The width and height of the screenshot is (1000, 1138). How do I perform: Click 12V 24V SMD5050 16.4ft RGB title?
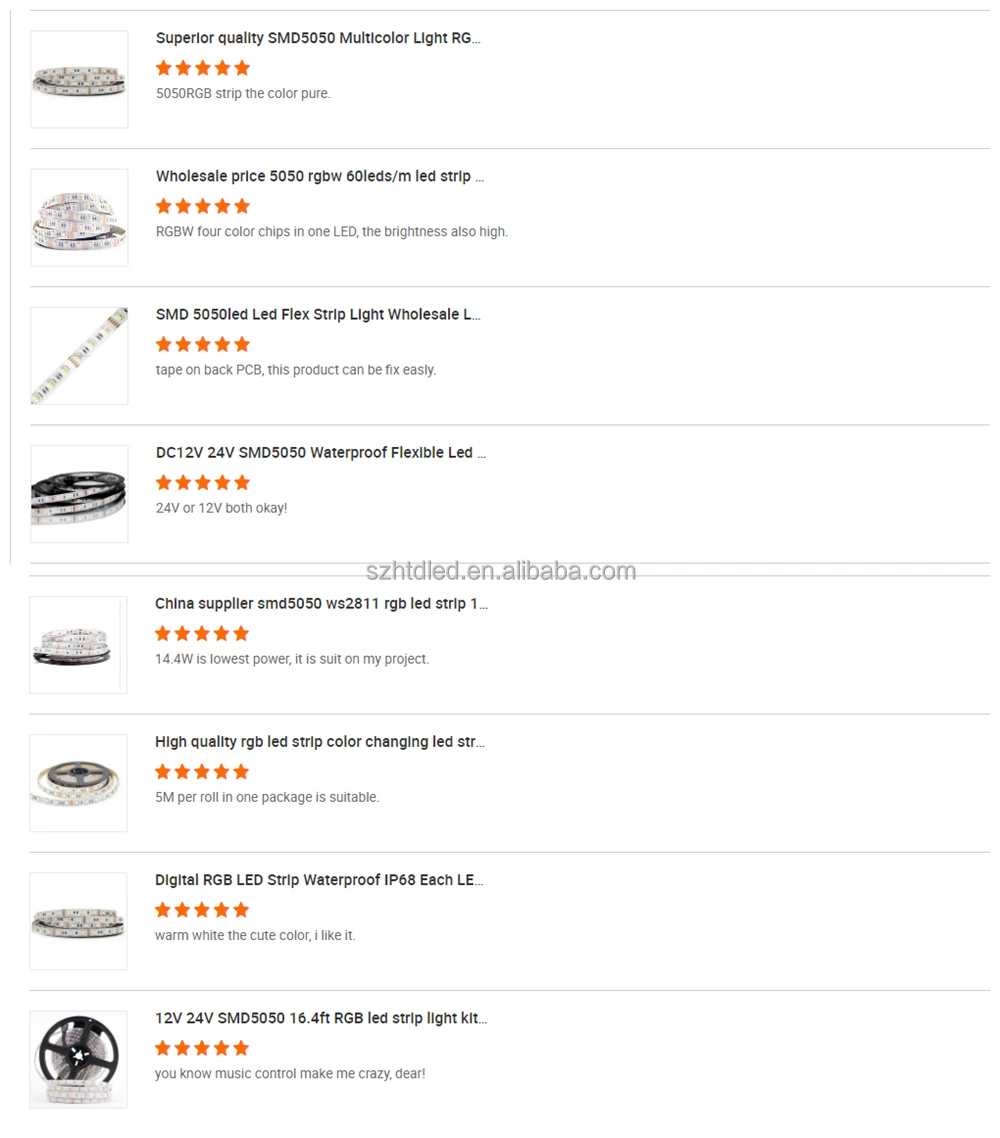click(x=321, y=1017)
